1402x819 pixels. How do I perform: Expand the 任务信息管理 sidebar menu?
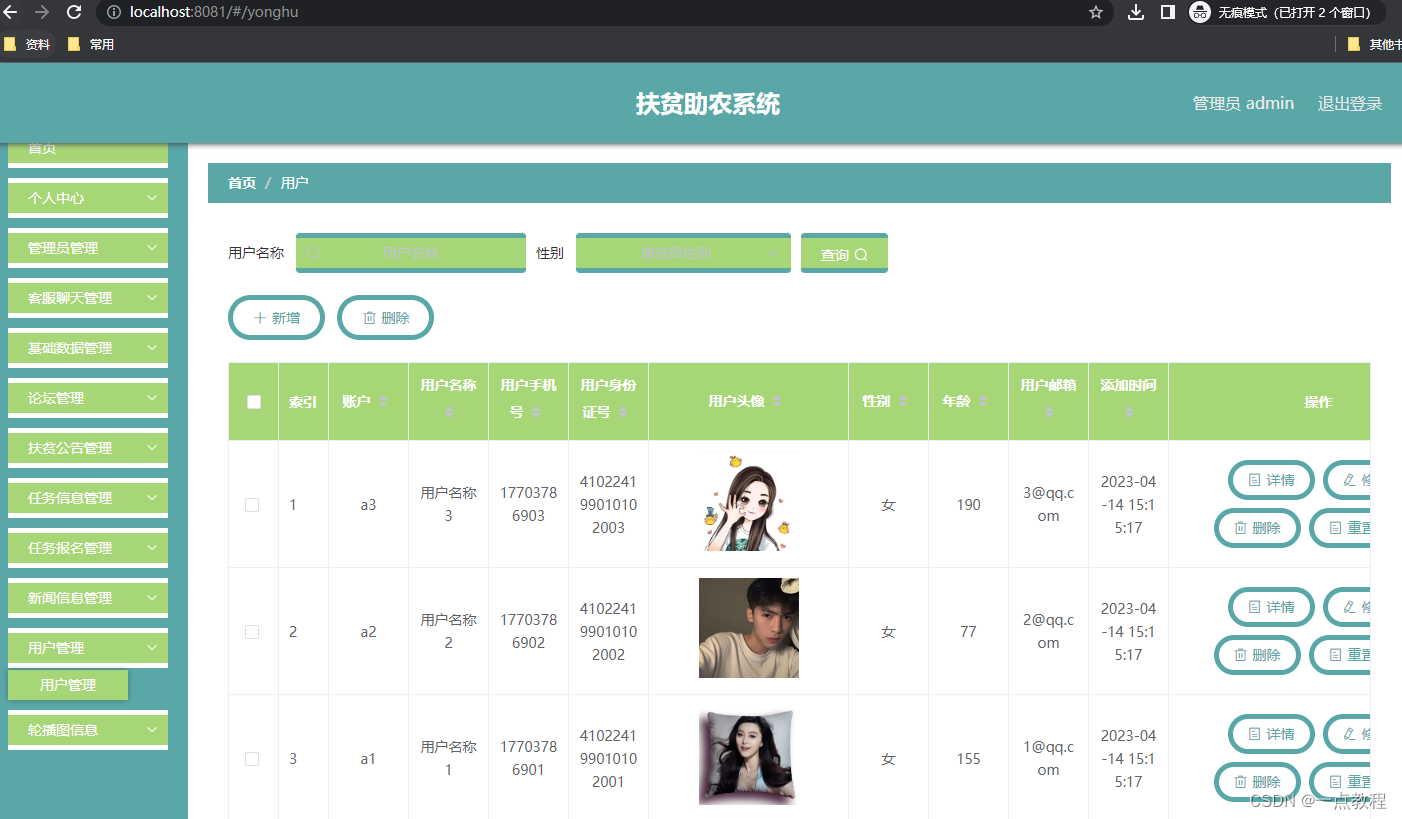click(88, 498)
